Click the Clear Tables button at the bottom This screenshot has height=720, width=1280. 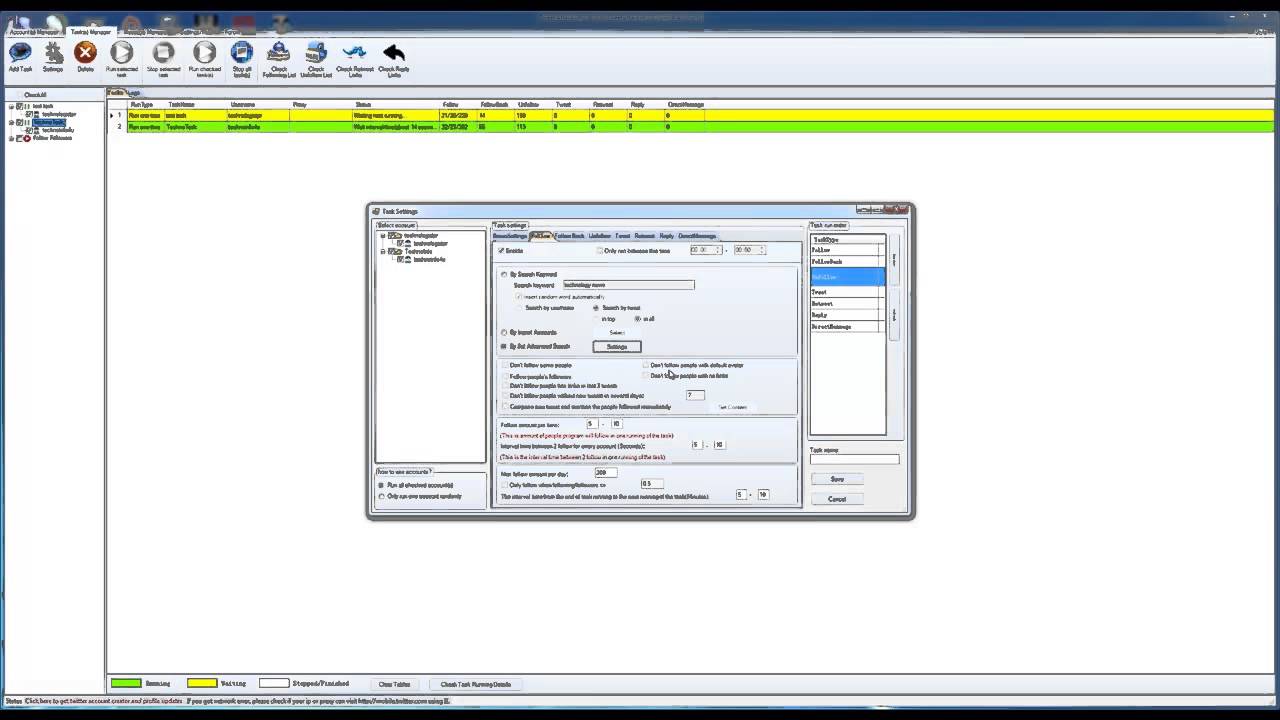click(x=395, y=684)
